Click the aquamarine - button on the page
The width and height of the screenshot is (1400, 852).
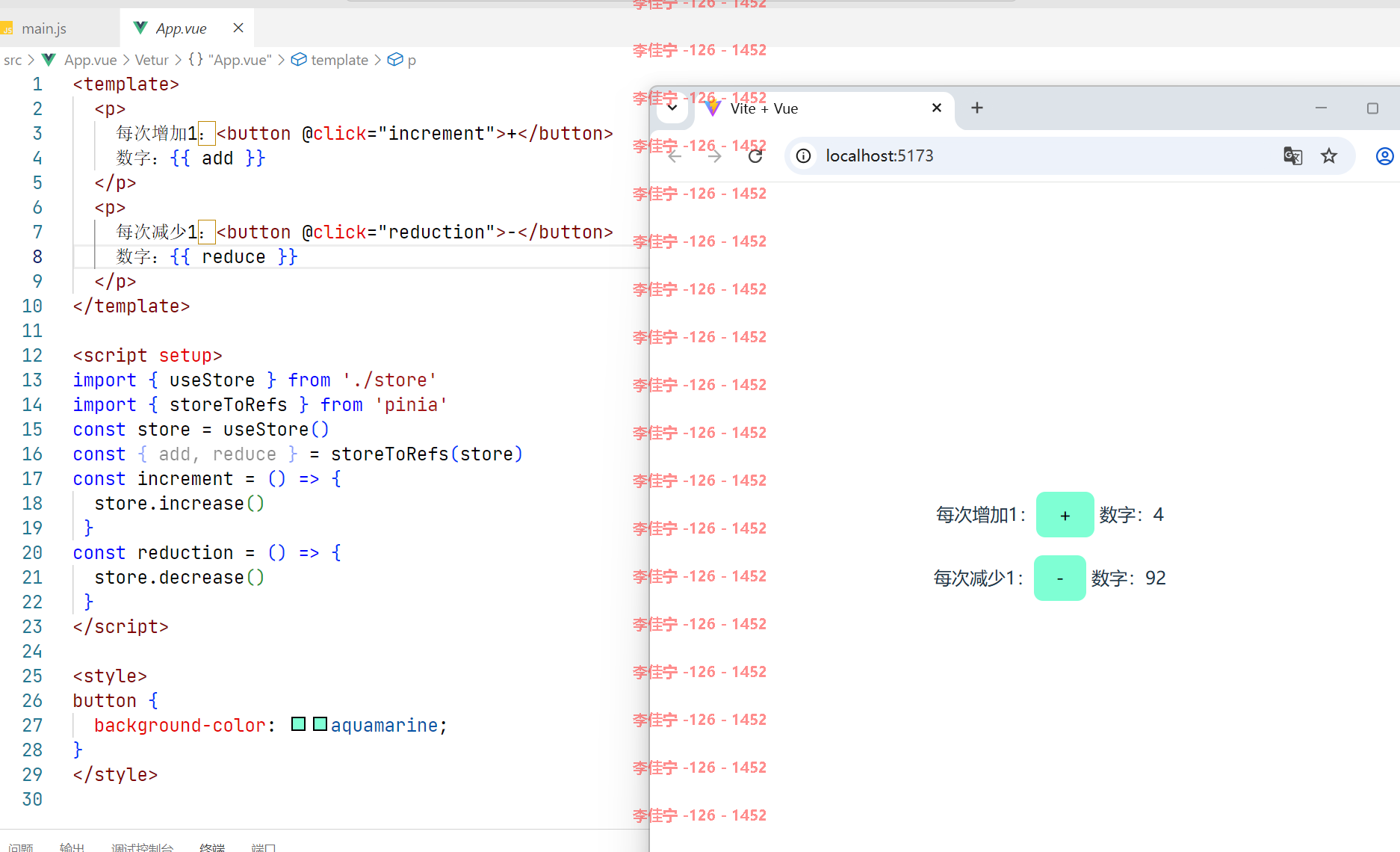(1059, 578)
